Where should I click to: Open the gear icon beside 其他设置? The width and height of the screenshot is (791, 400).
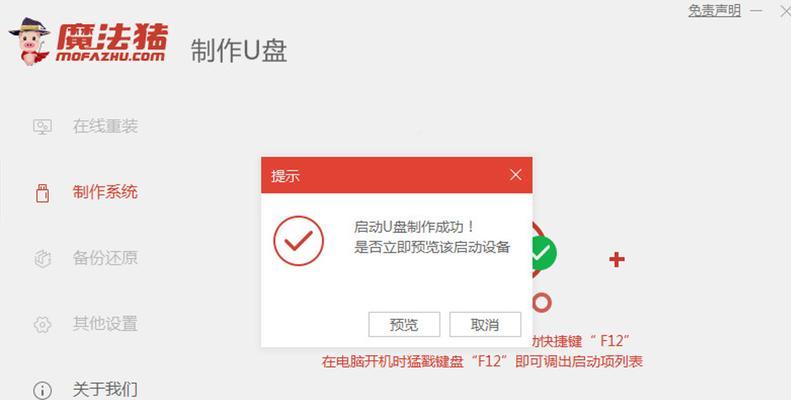coord(42,324)
